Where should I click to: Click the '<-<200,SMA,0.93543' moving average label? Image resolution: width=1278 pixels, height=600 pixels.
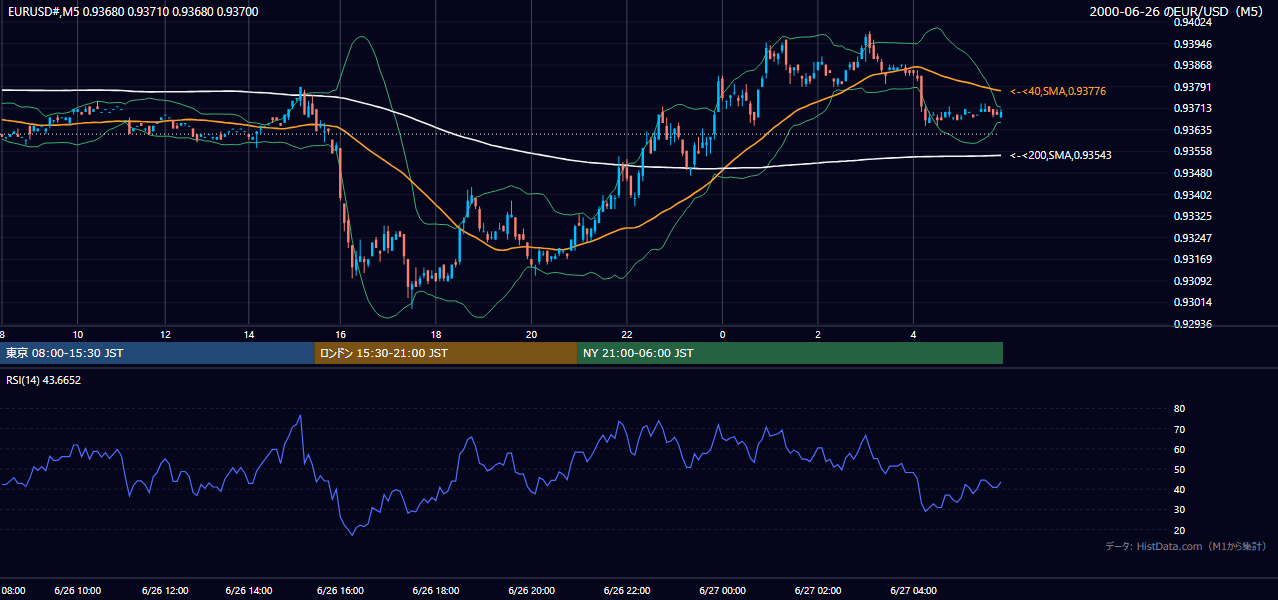coord(1061,155)
